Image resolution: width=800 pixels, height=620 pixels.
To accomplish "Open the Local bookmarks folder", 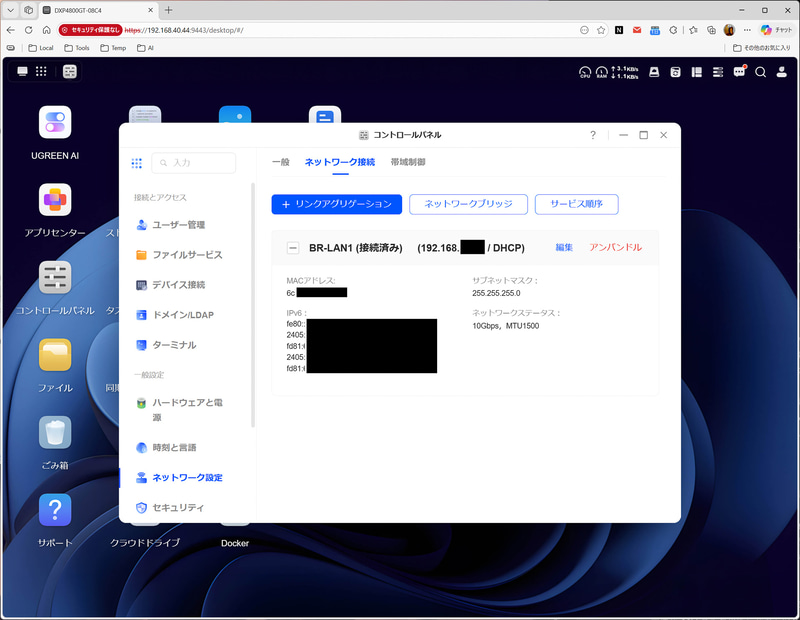I will point(41,48).
